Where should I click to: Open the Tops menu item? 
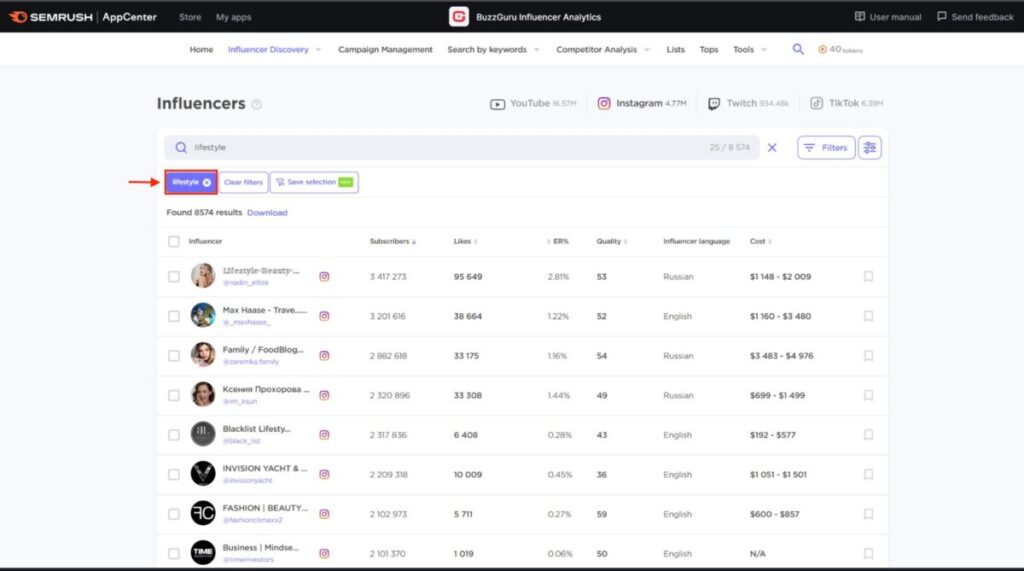[709, 50]
